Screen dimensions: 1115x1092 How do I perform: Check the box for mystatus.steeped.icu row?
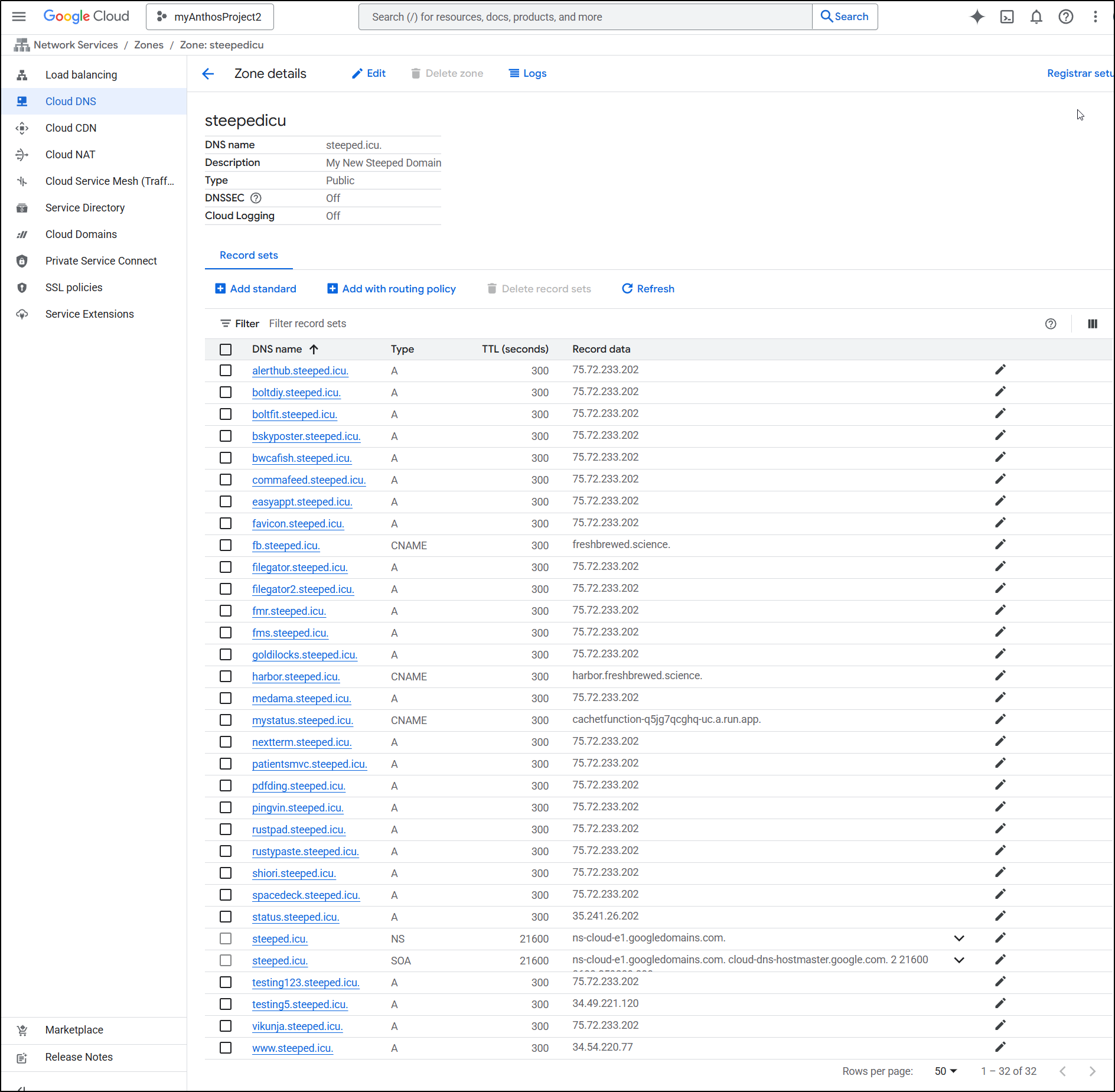[226, 720]
